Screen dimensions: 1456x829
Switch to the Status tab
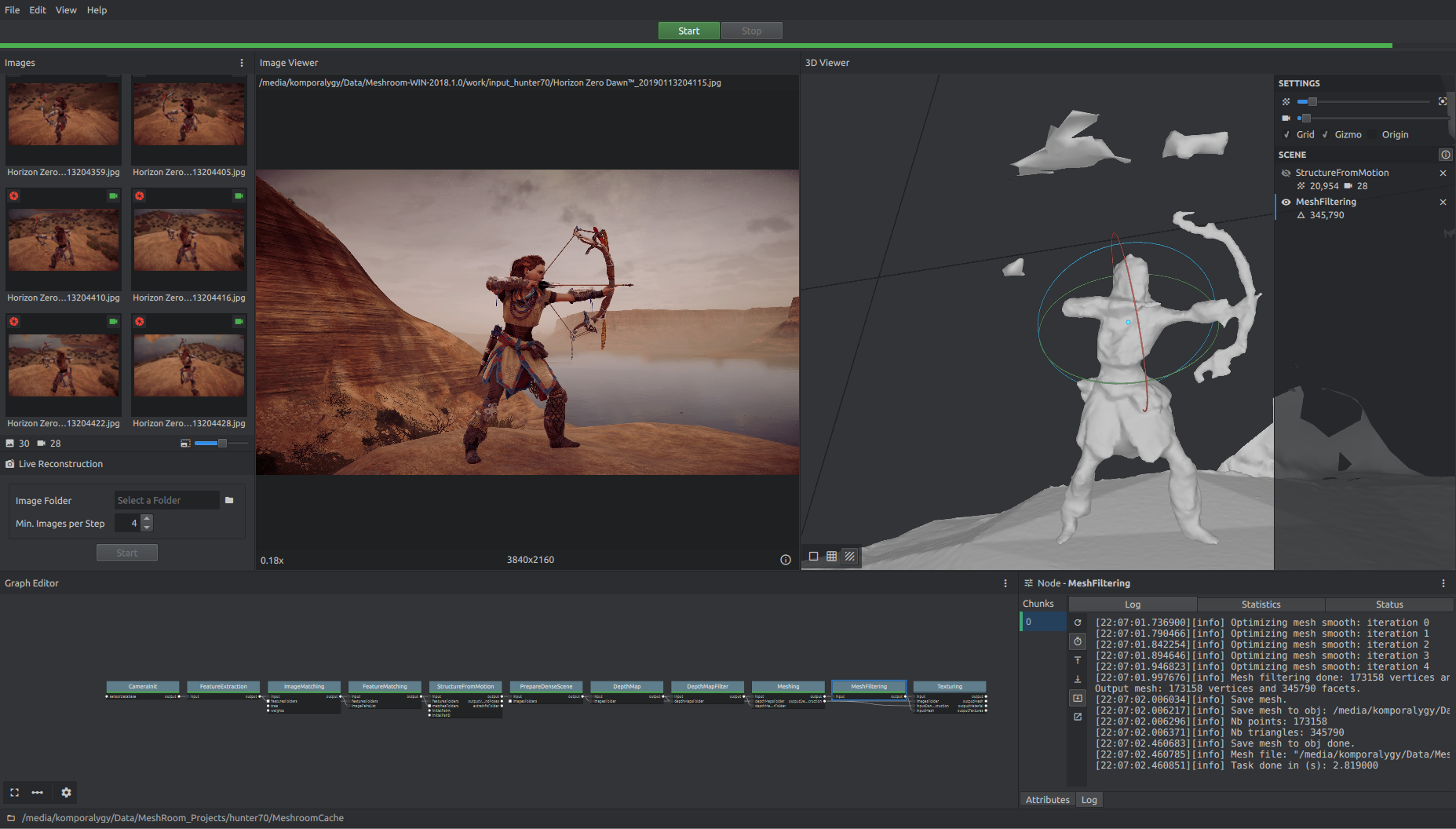(x=1388, y=604)
